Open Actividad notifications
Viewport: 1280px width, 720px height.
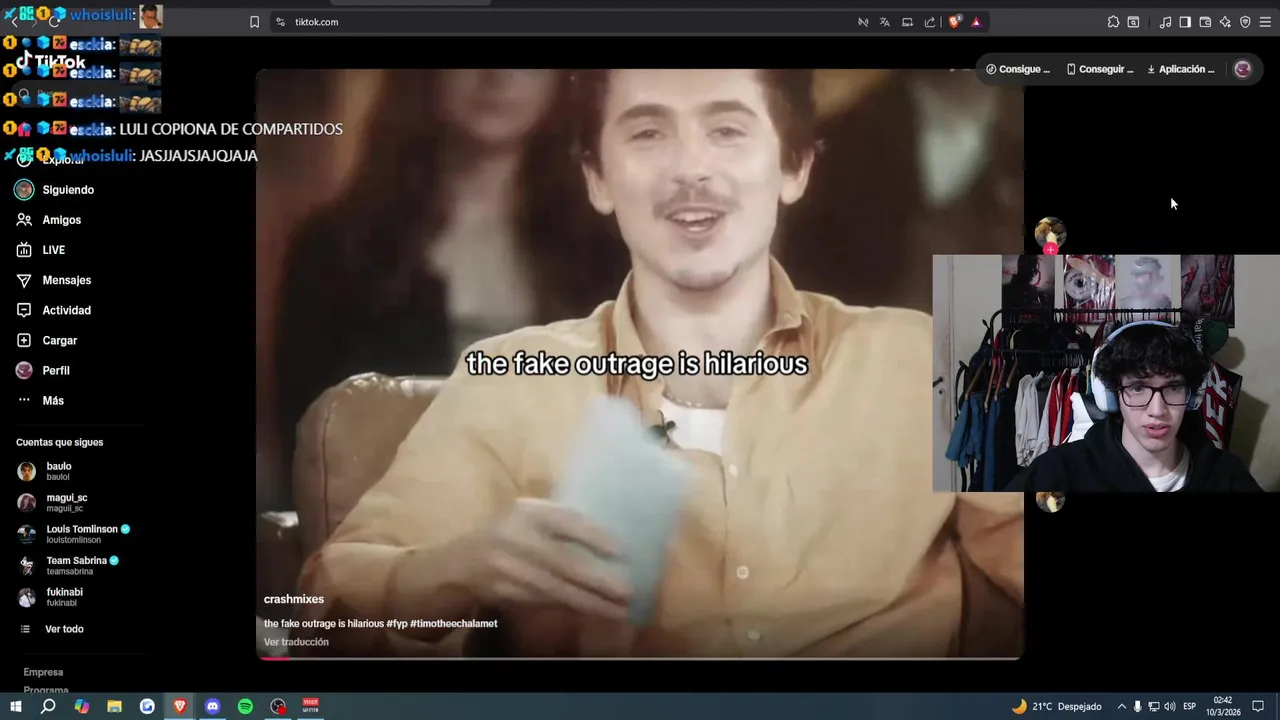[53, 310]
